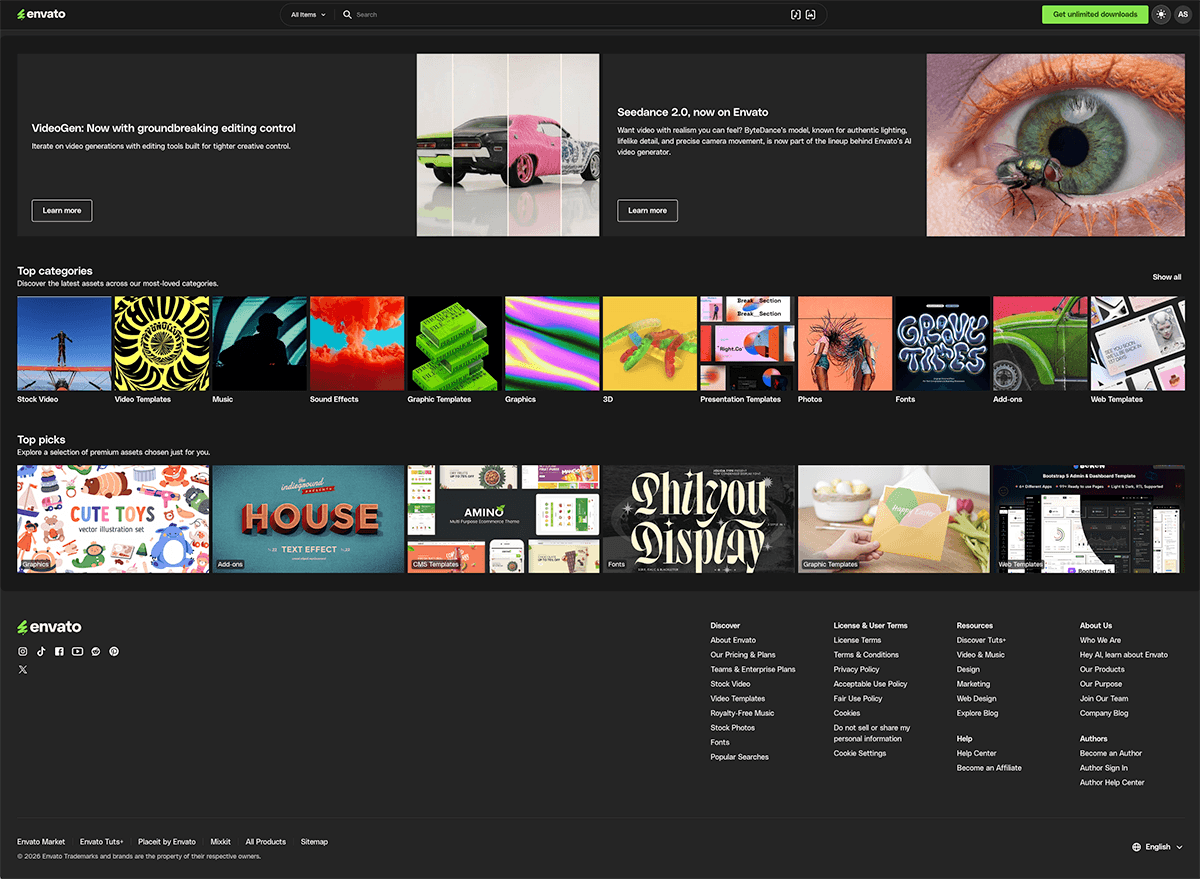Open the License Terms link
The image size is (1200, 879).
click(857, 640)
